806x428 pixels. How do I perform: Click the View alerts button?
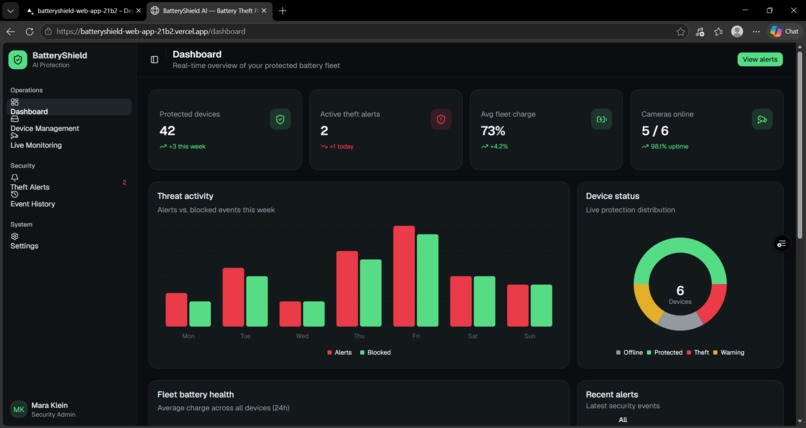(x=760, y=60)
